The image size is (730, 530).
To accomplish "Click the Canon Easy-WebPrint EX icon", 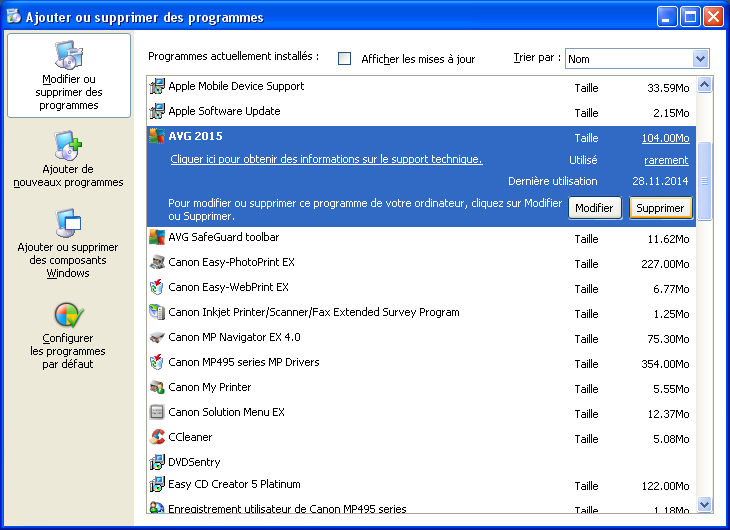I will 157,287.
